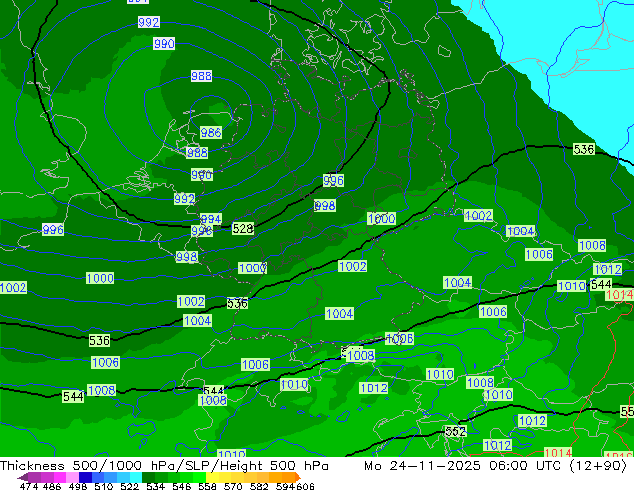Click the cyan swatch above 522 in legend
This screenshot has height=490, width=634.
(136, 477)
